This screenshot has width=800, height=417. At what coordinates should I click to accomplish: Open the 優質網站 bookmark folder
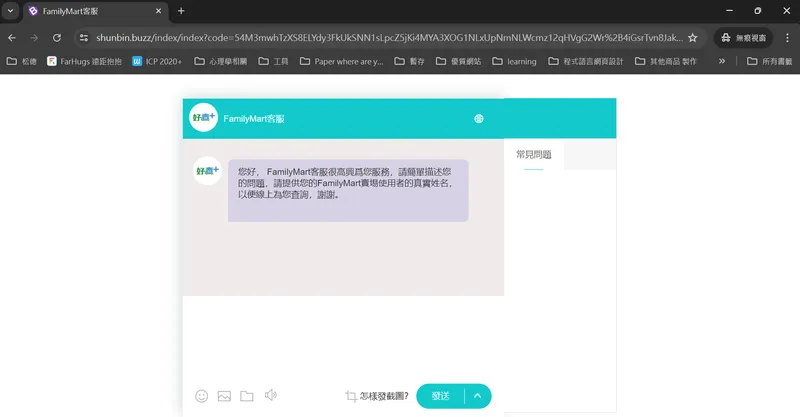click(x=458, y=61)
